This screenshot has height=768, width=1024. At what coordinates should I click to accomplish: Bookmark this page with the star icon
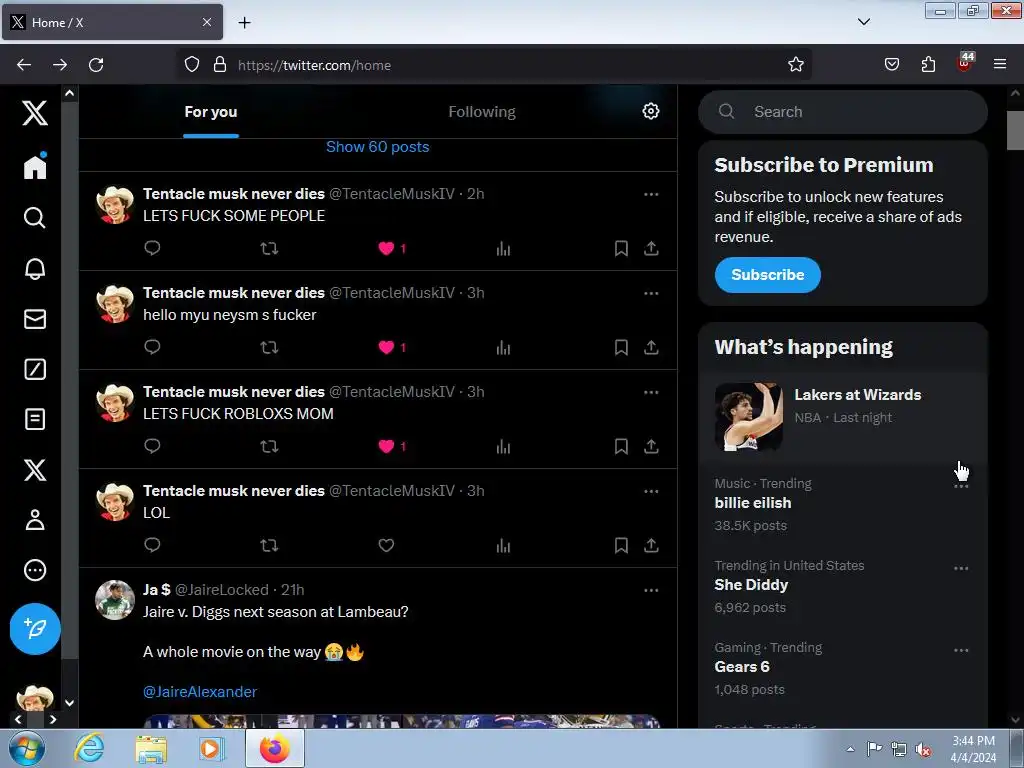(x=795, y=64)
